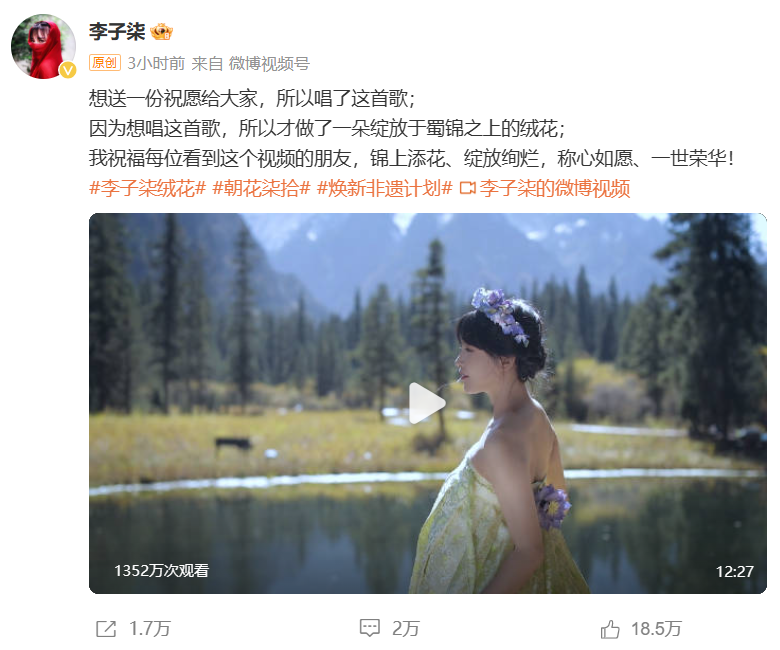Viewport: 780px width, 650px height.
Task: Click the 18.5万 likes count
Action: pos(656,629)
